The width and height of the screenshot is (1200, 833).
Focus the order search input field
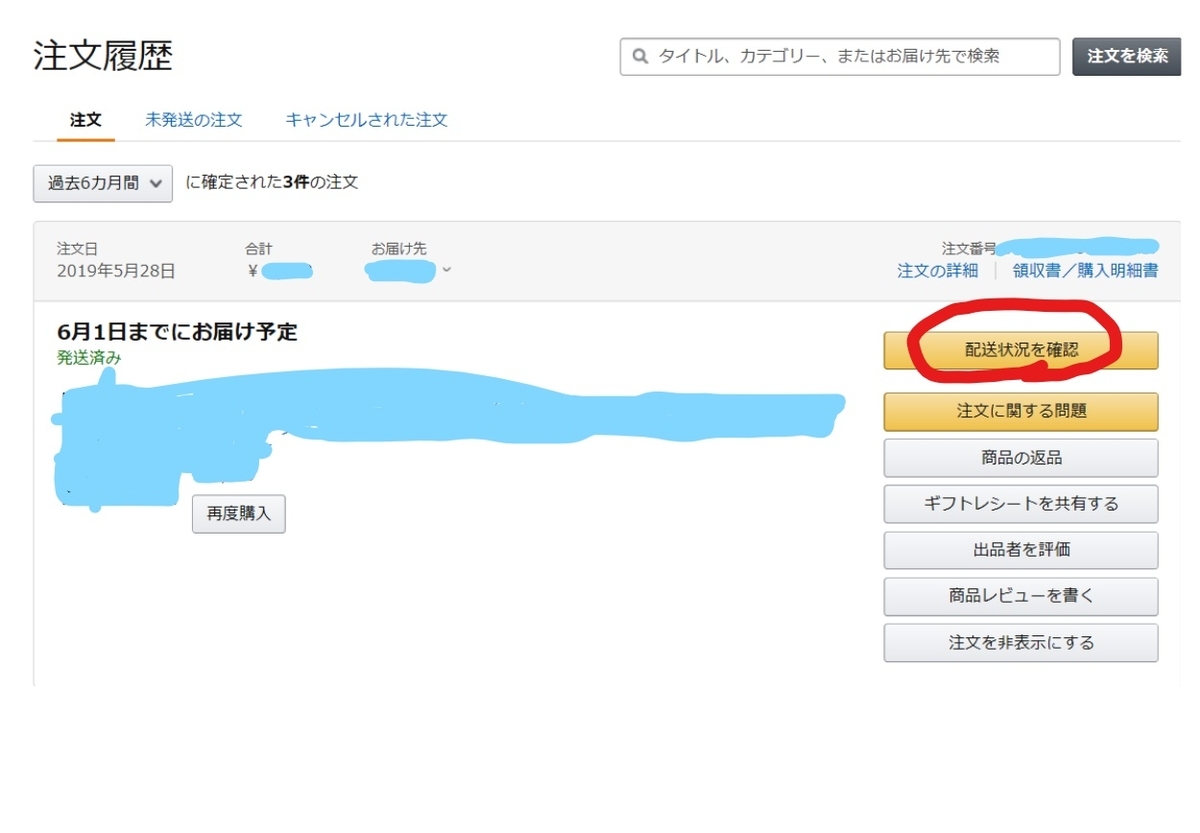[840, 57]
